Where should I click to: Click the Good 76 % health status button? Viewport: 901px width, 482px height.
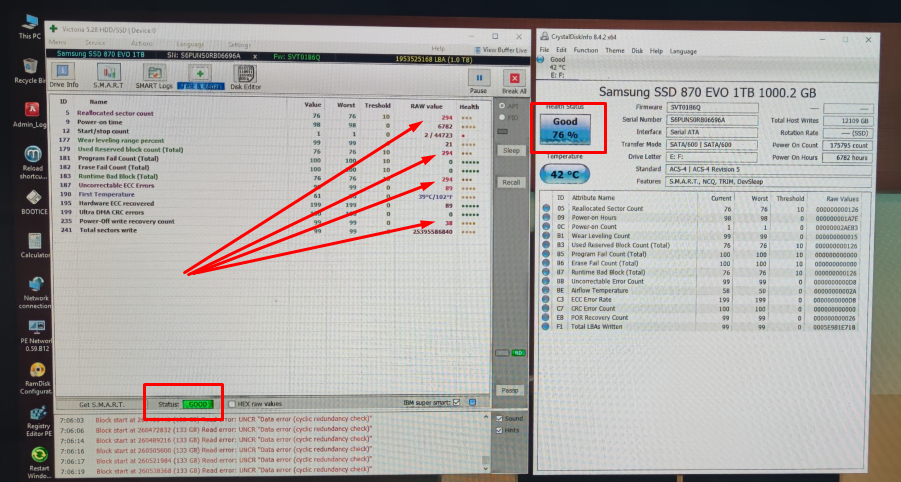pyautogui.click(x=565, y=129)
